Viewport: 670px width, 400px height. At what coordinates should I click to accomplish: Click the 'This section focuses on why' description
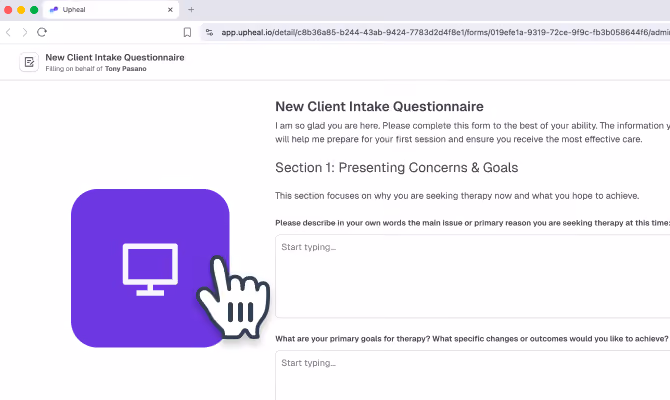point(457,196)
